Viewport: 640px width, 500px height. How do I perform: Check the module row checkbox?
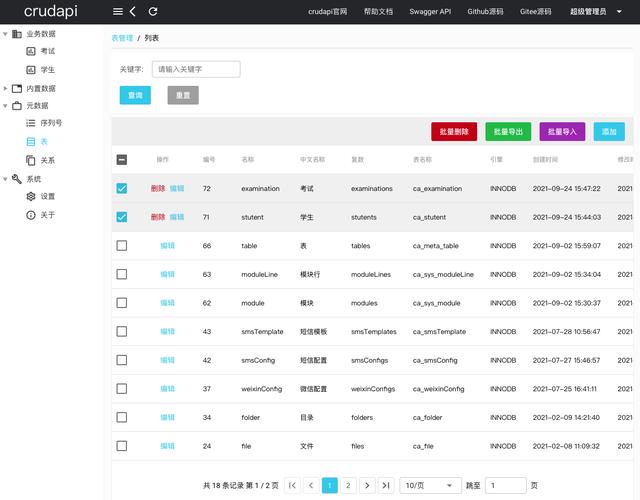(122, 302)
